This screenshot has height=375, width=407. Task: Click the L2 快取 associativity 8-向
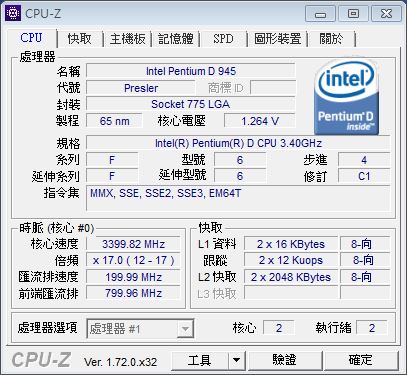click(x=365, y=277)
